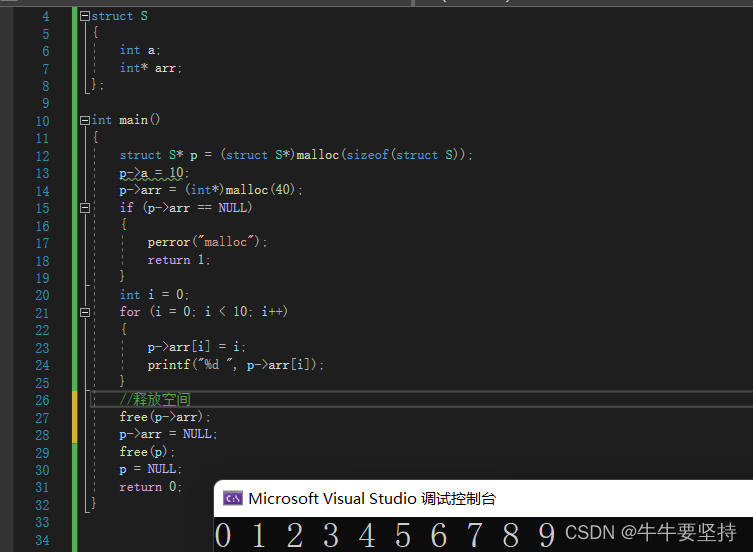The height and width of the screenshot is (552, 753).
Task: Click line number 34 in the gutter
Action: (42, 540)
